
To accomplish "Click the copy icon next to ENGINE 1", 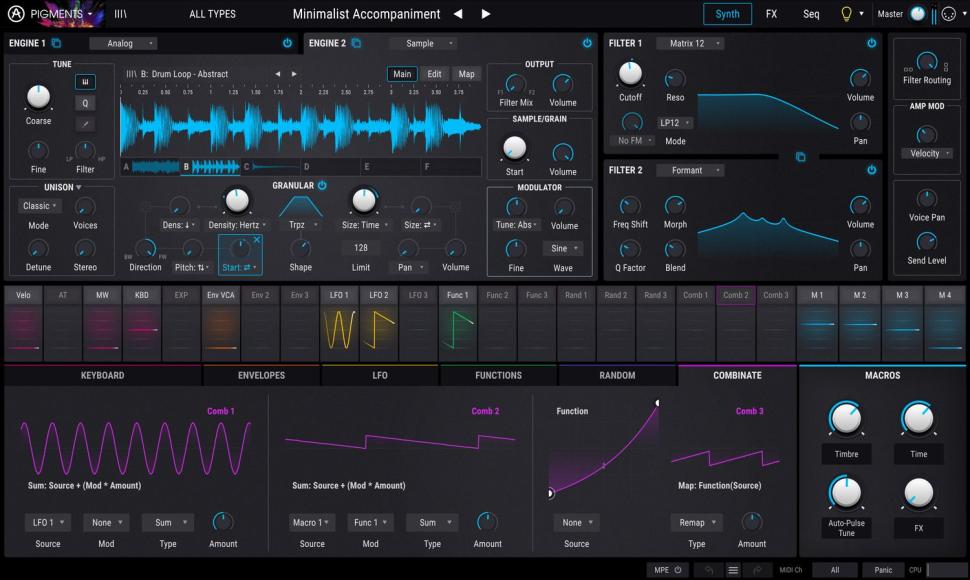I will (x=56, y=43).
